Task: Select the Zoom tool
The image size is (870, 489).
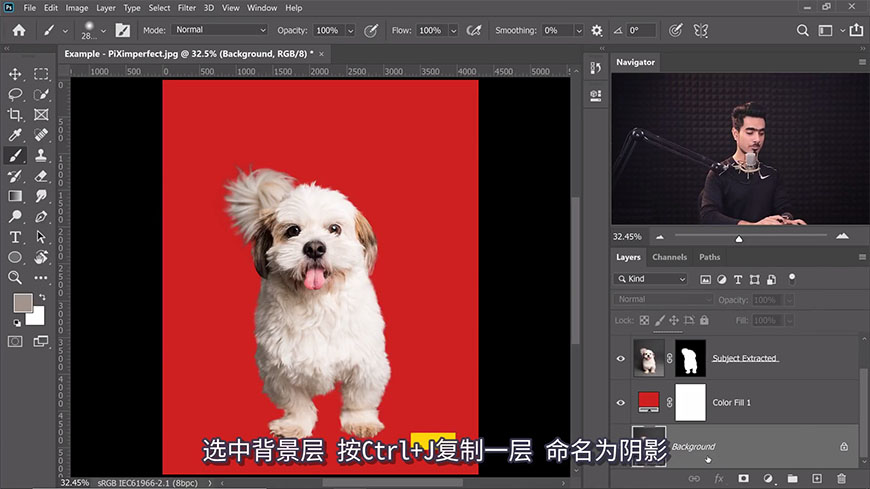Action: [x=15, y=278]
